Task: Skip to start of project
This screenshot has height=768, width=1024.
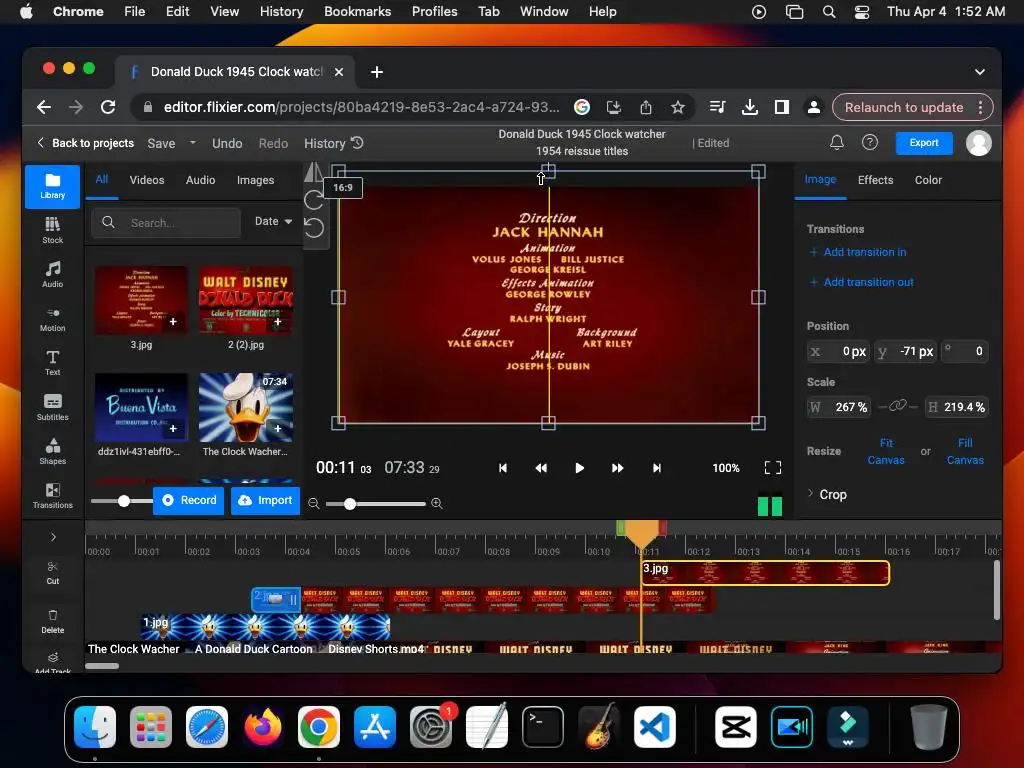Action: click(503, 468)
